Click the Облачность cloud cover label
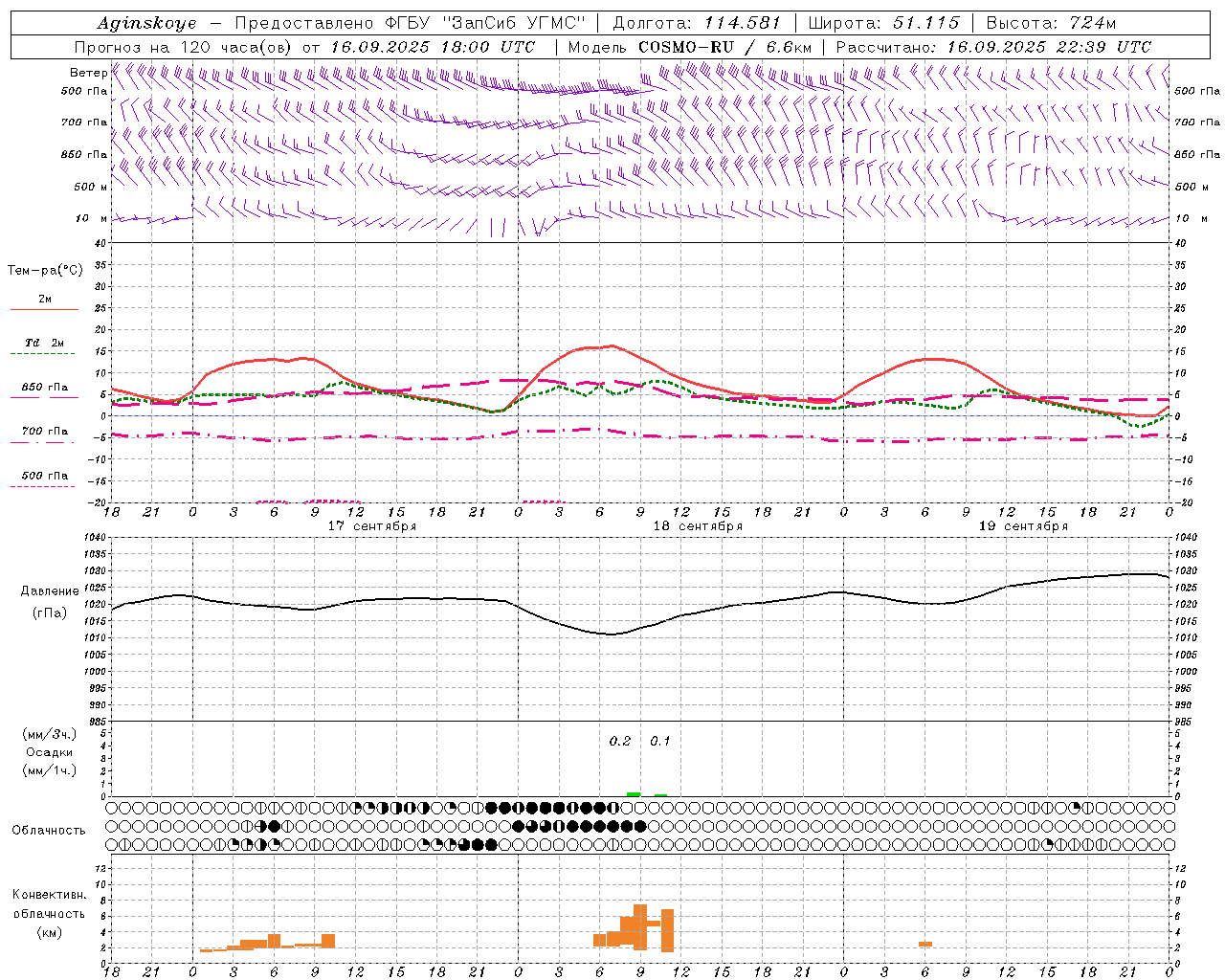Screen dimensions: 1225x980 [49, 831]
